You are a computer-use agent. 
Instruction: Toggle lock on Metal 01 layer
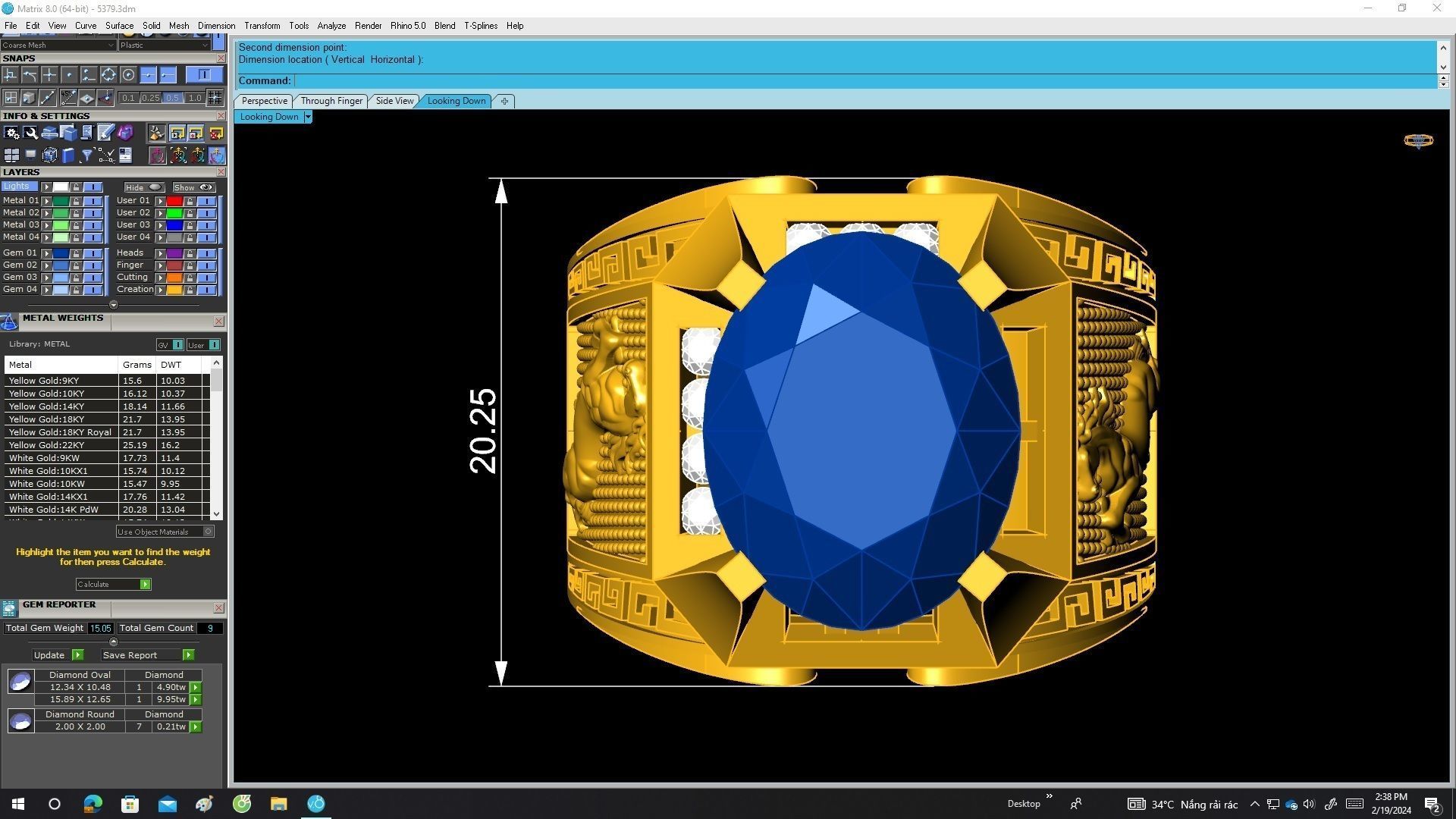coord(76,201)
